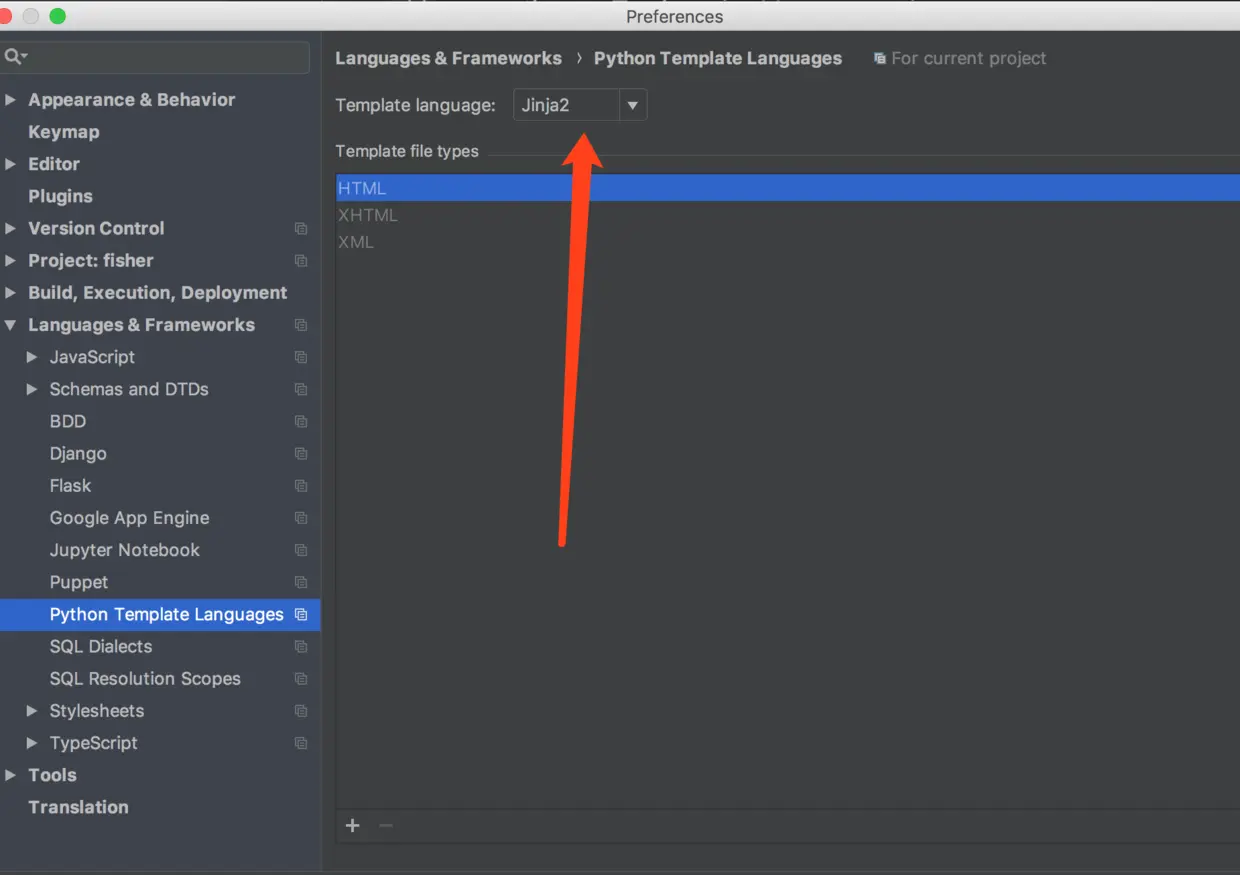Viewport: 1240px width, 875px height.
Task: Click the project-level icon beside Flask
Action: click(x=300, y=486)
